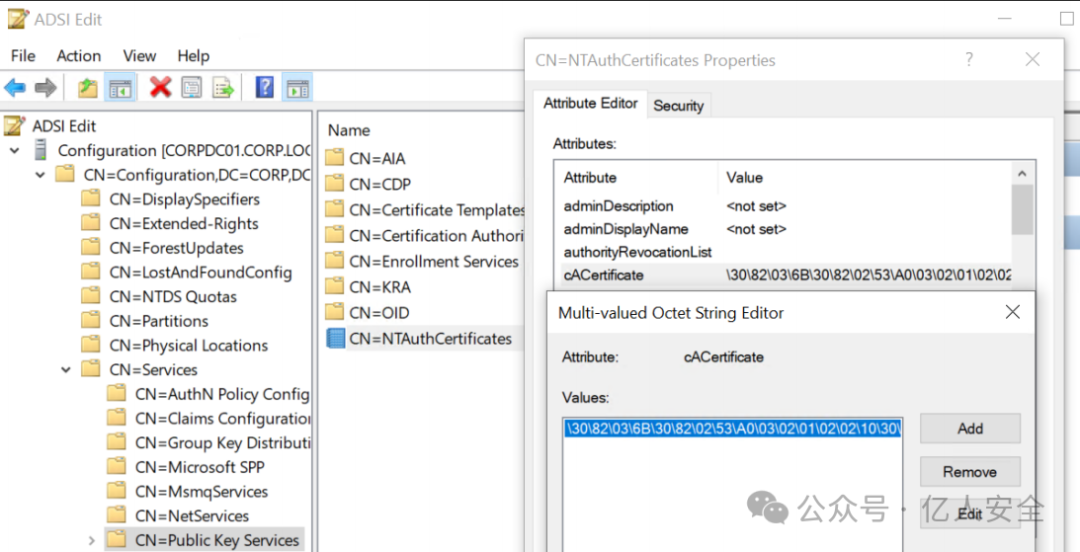The height and width of the screenshot is (552, 1080).
Task: Open Properties via the toolbar sheet icon
Action: [x=191, y=88]
